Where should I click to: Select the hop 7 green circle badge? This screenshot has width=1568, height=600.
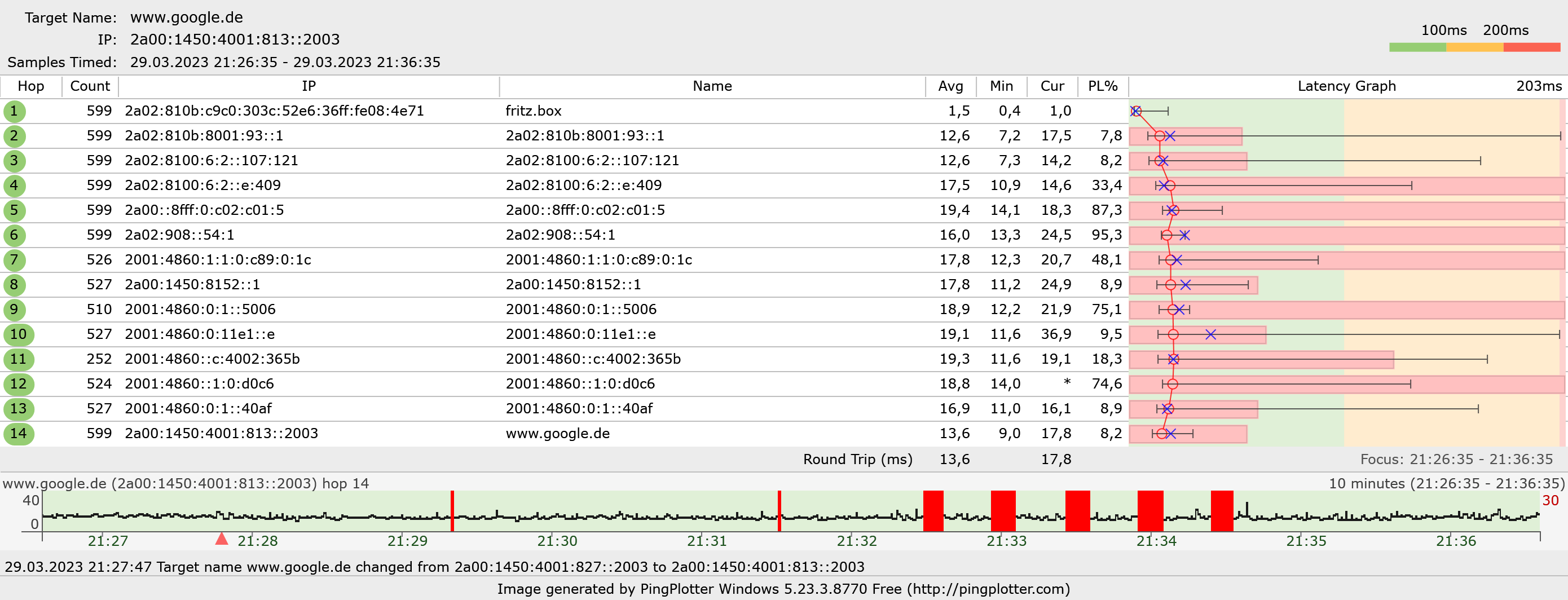coord(14,261)
